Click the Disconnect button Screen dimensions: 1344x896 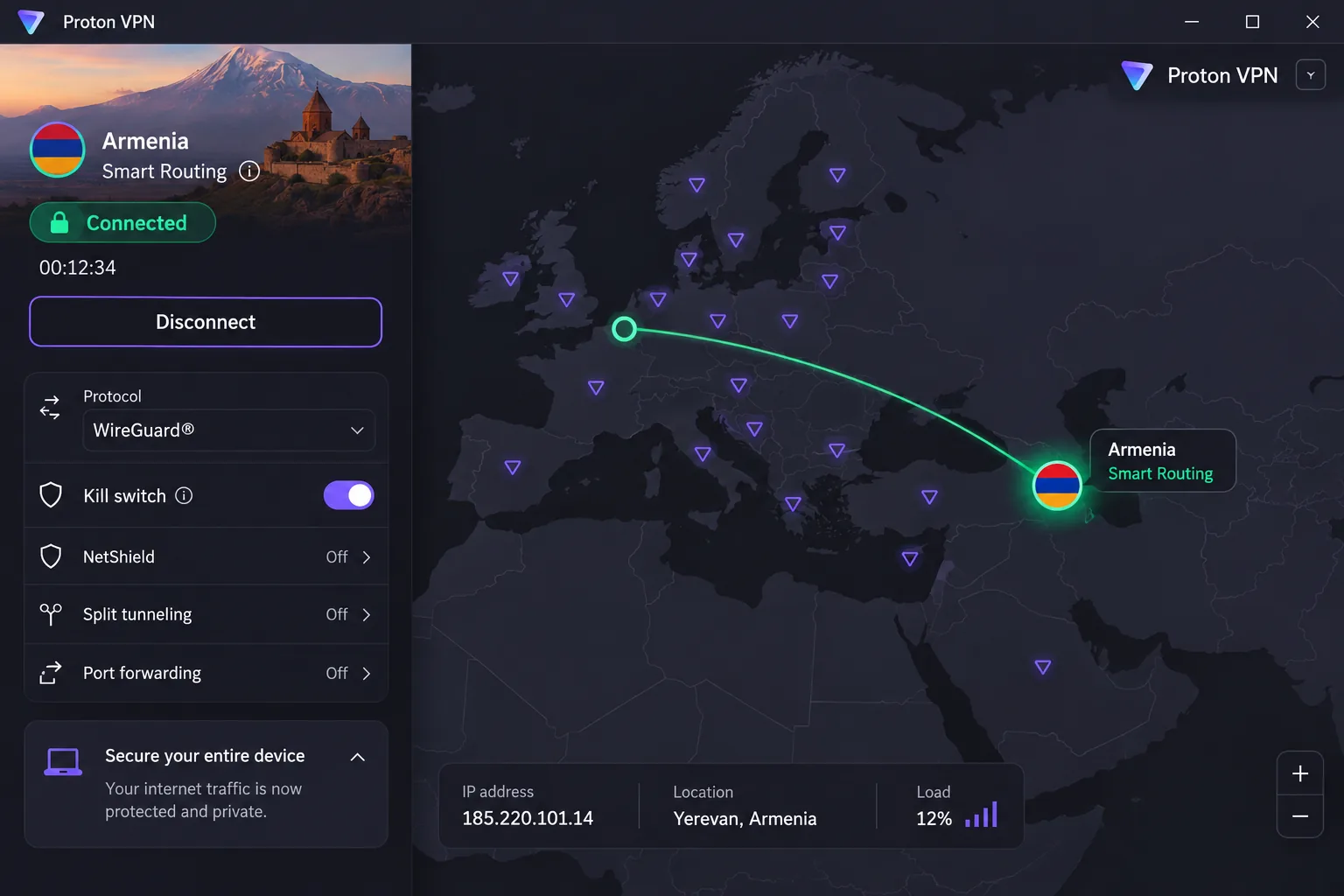[206, 322]
